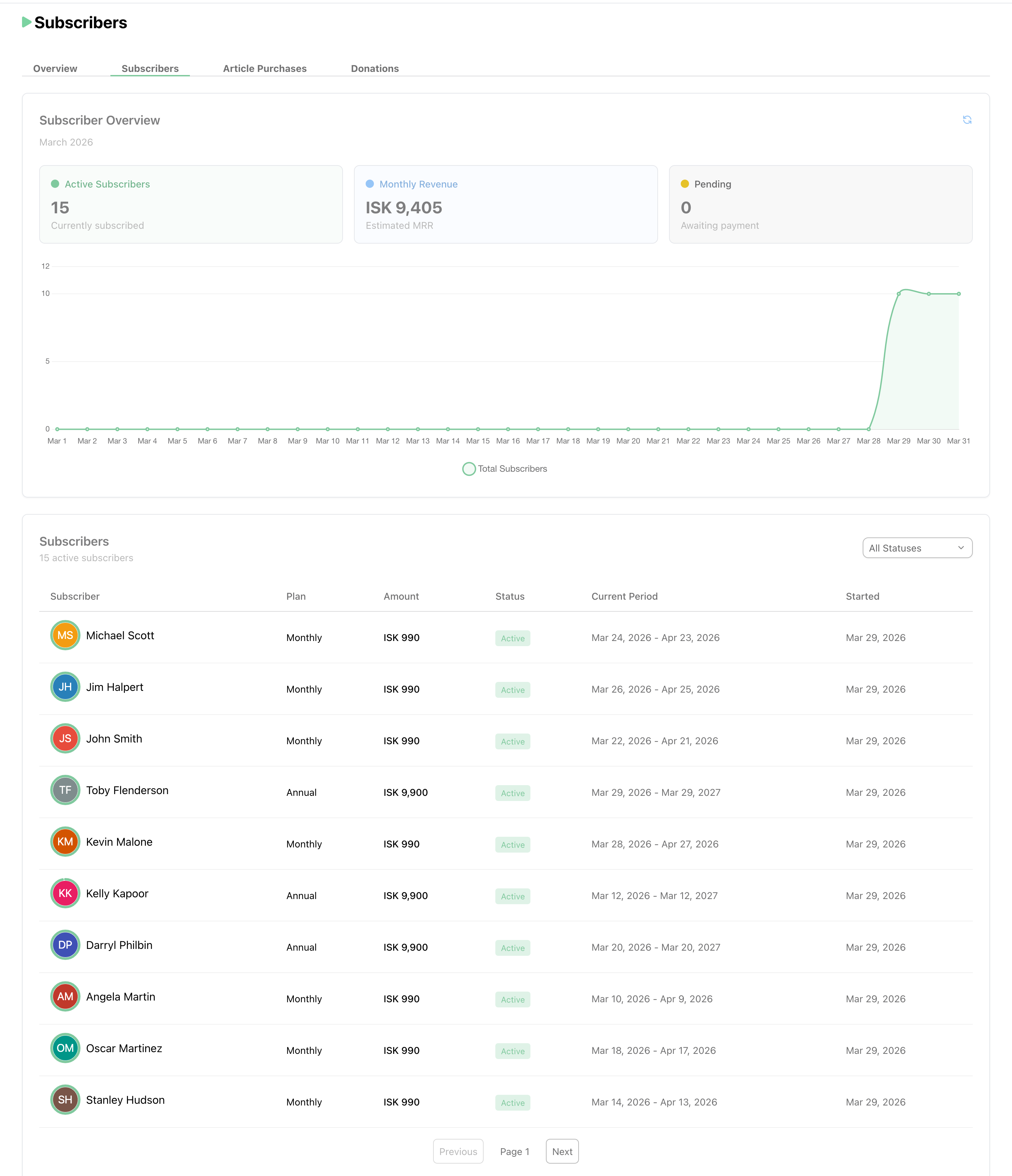Click Angela Martin's avatar
The width and height of the screenshot is (1012, 1176).
click(65, 997)
